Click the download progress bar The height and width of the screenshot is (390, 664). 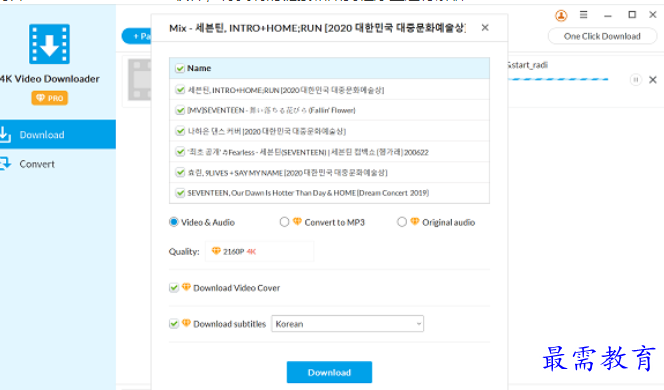[x=559, y=79]
